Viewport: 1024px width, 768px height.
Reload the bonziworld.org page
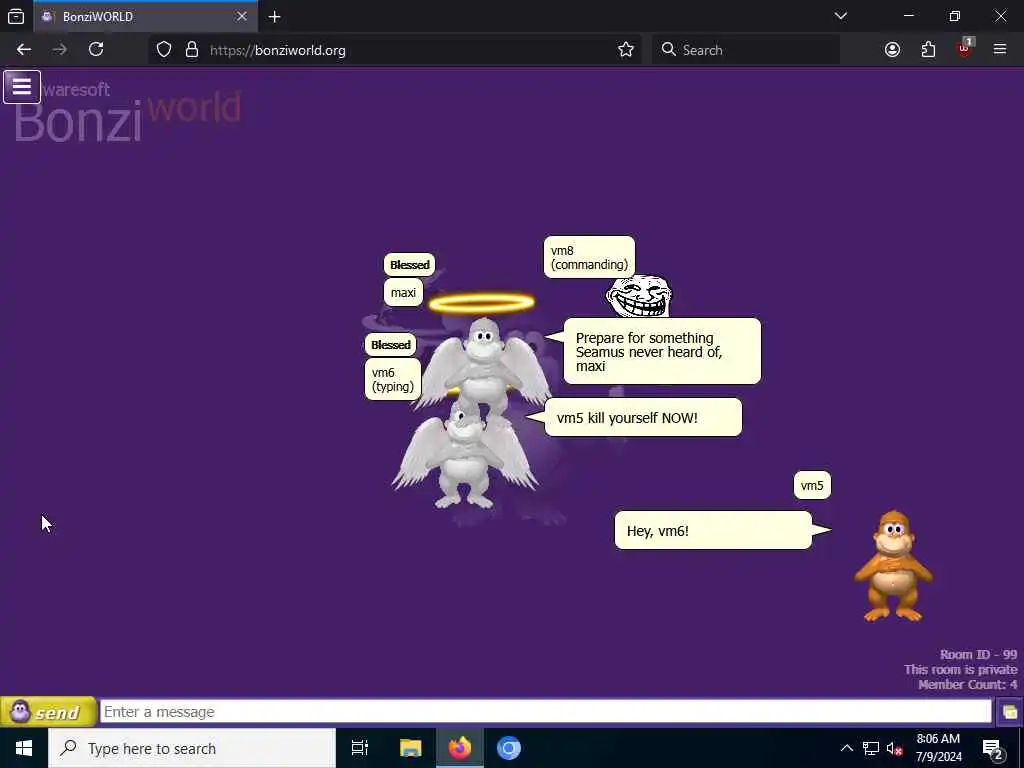(x=96, y=50)
